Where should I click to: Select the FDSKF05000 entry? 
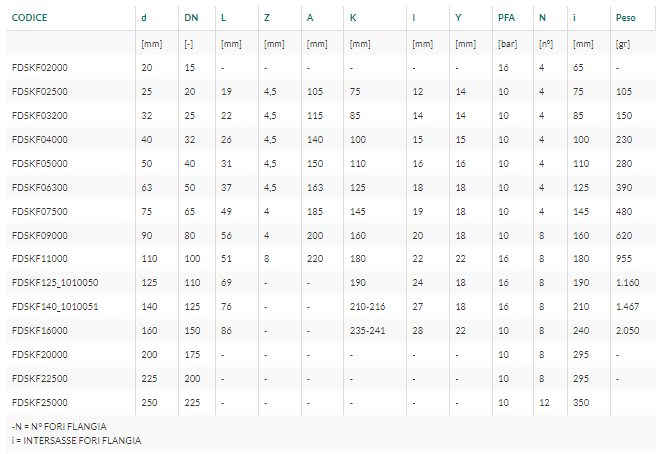(x=40, y=164)
